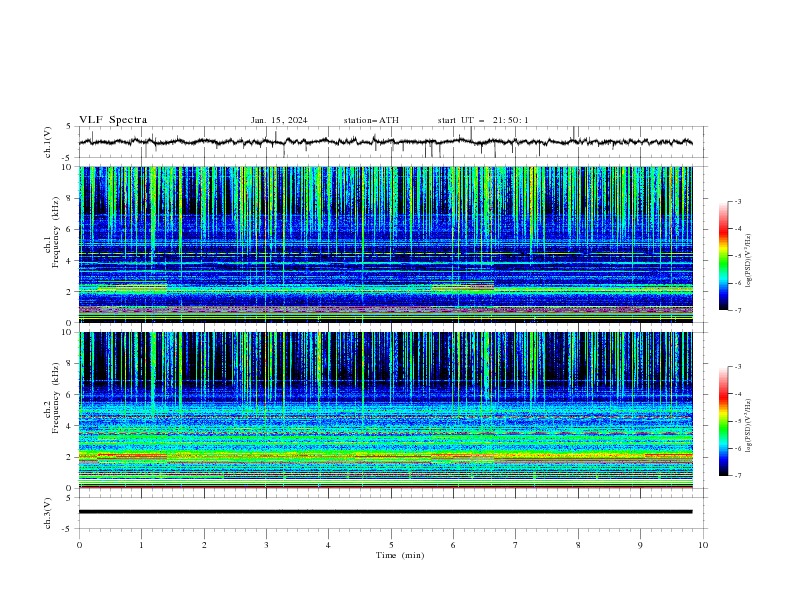Click the time axis tick label "9"

click(640, 545)
